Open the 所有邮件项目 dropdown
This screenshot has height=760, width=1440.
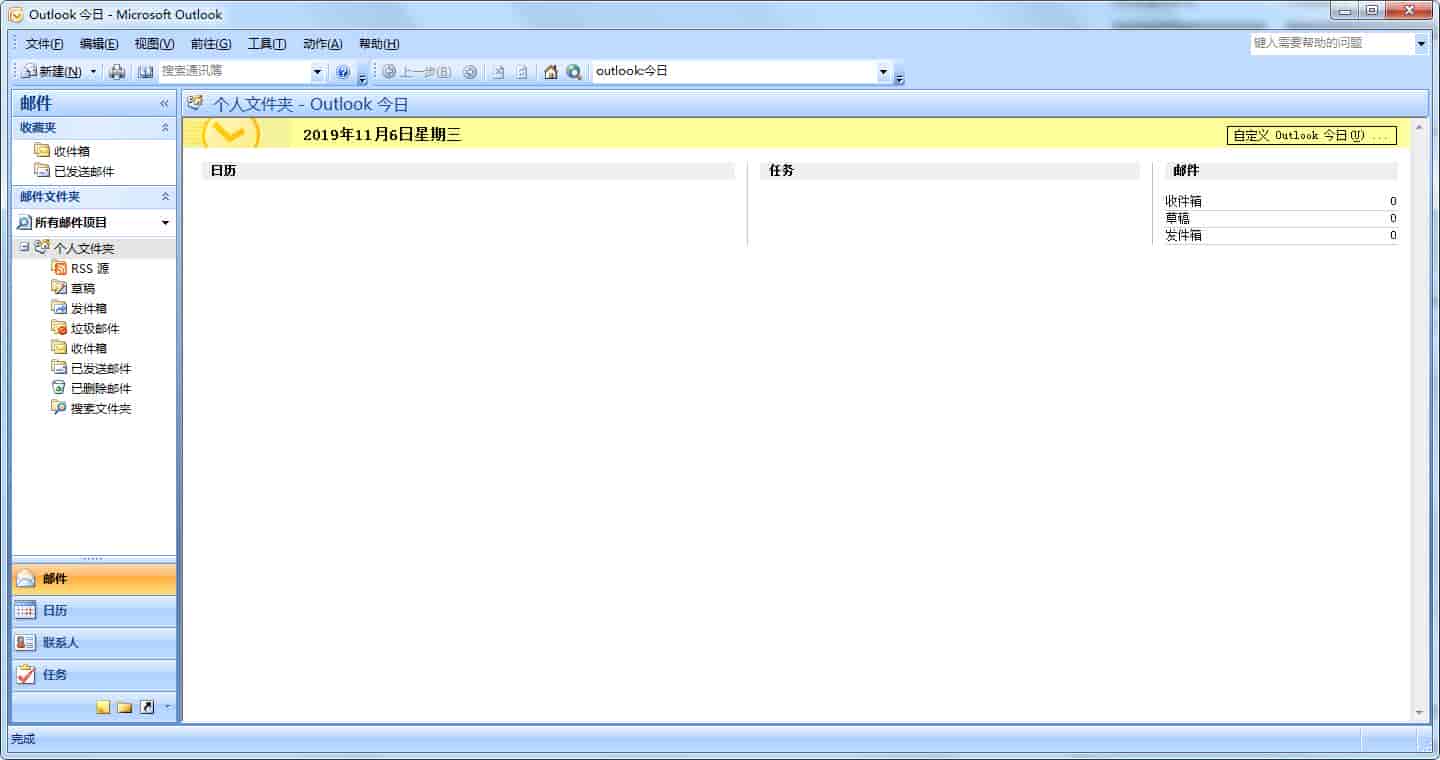[165, 223]
